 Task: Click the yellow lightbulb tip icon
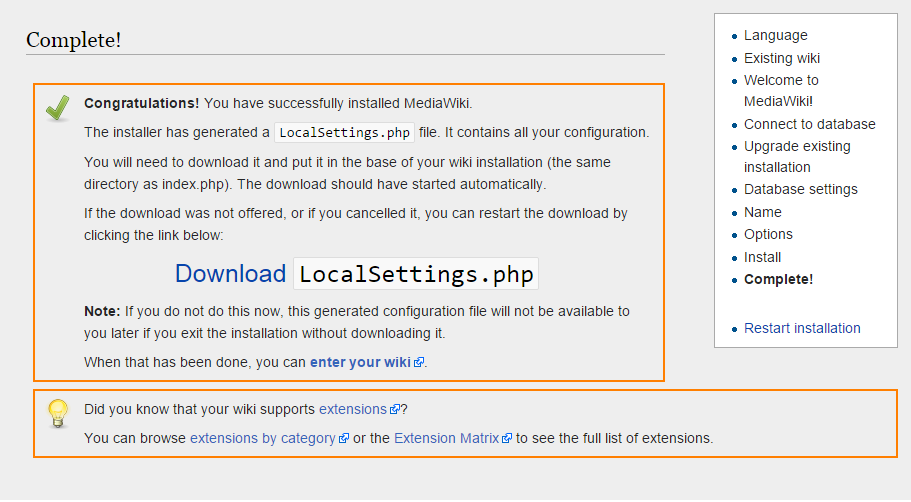pos(58,413)
